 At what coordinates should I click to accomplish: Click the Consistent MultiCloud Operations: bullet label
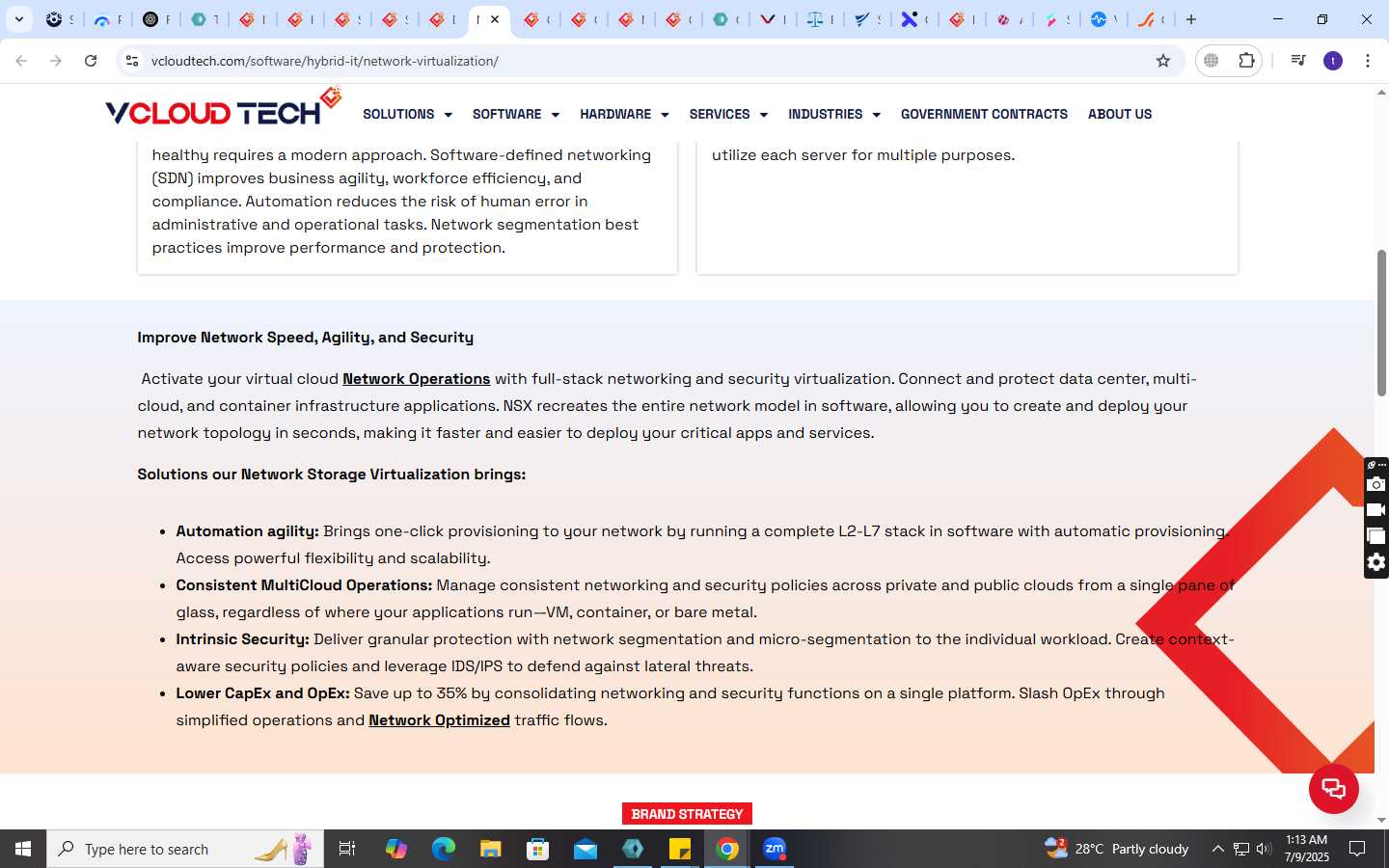(x=304, y=585)
